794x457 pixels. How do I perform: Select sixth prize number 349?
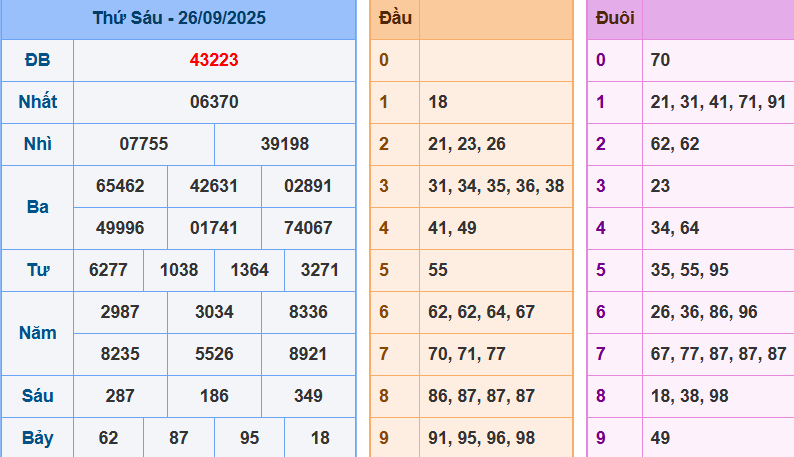tap(308, 396)
